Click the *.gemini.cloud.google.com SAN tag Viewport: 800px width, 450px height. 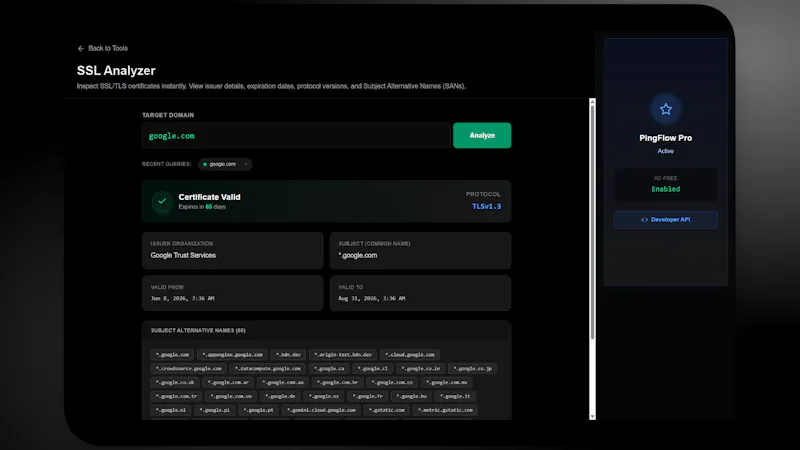(321, 410)
